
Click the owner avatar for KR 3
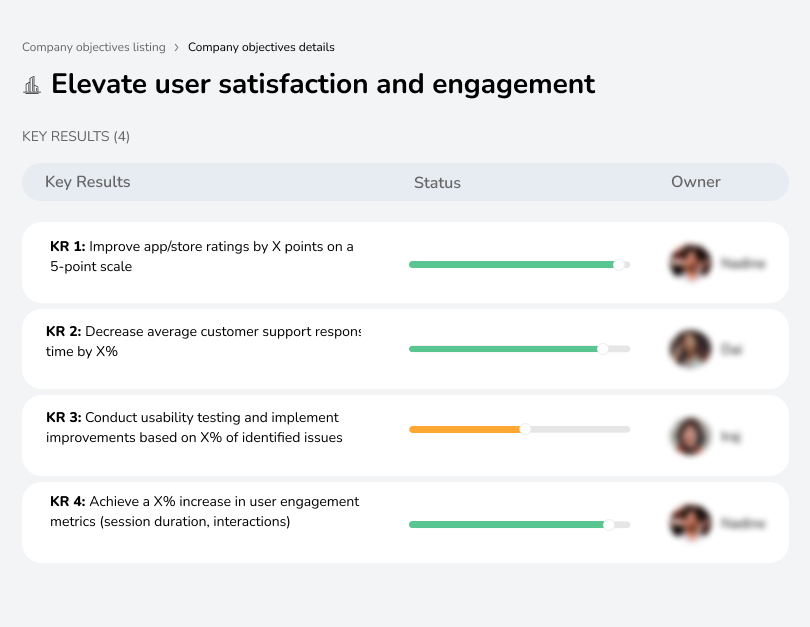[690, 435]
